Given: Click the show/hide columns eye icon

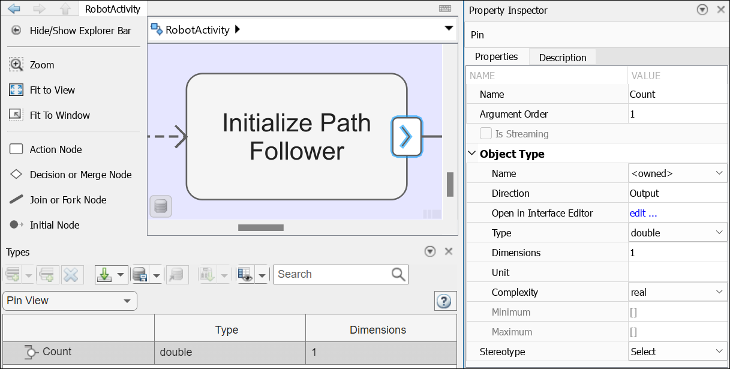Looking at the screenshot, I should [245, 275].
